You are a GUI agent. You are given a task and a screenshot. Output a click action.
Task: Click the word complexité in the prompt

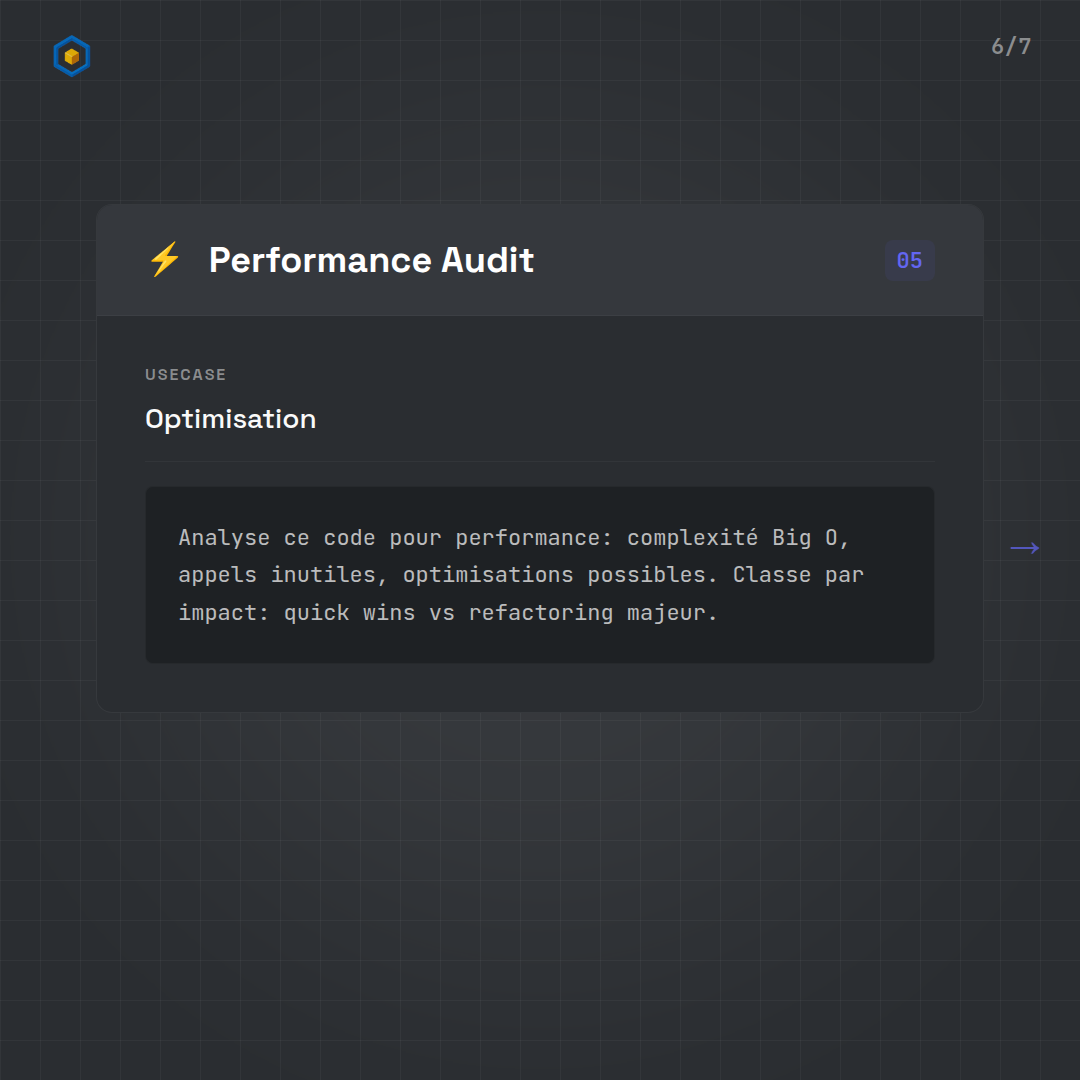point(692,538)
